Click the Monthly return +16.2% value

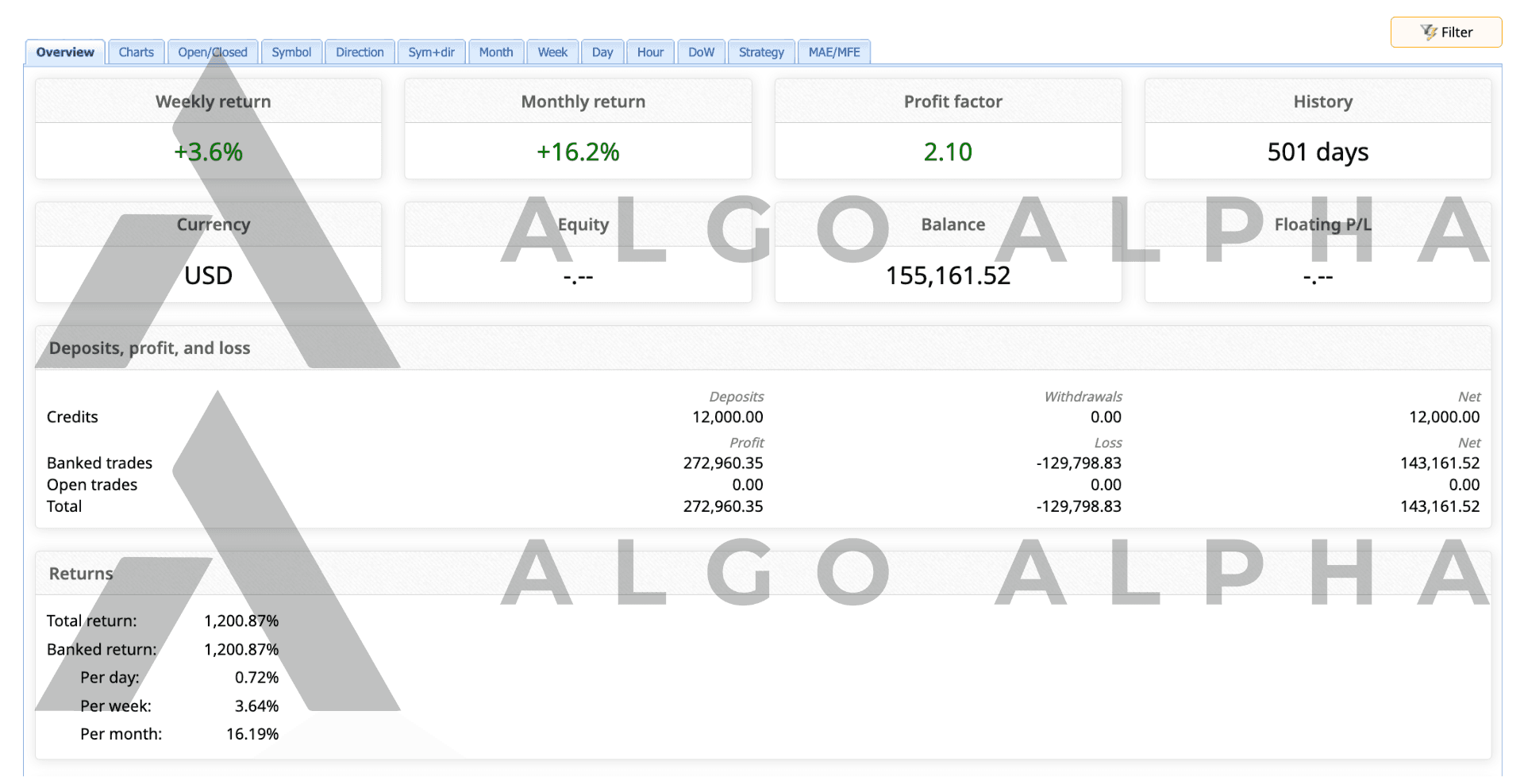[578, 152]
